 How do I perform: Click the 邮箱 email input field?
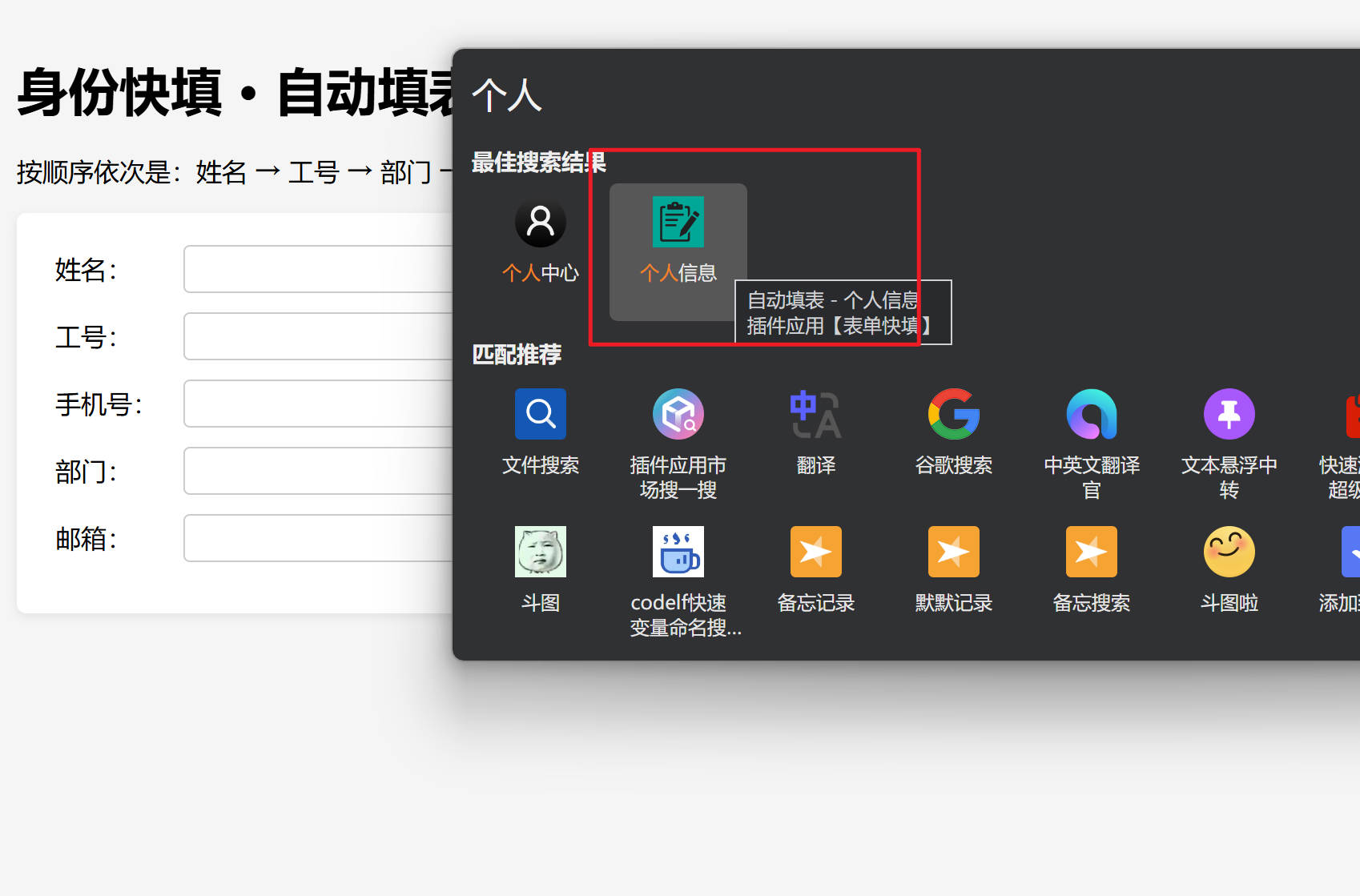(318, 539)
